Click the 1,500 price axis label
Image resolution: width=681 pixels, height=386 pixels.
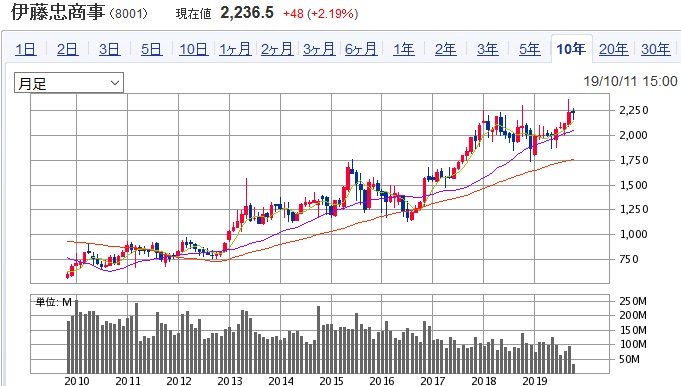click(x=634, y=185)
